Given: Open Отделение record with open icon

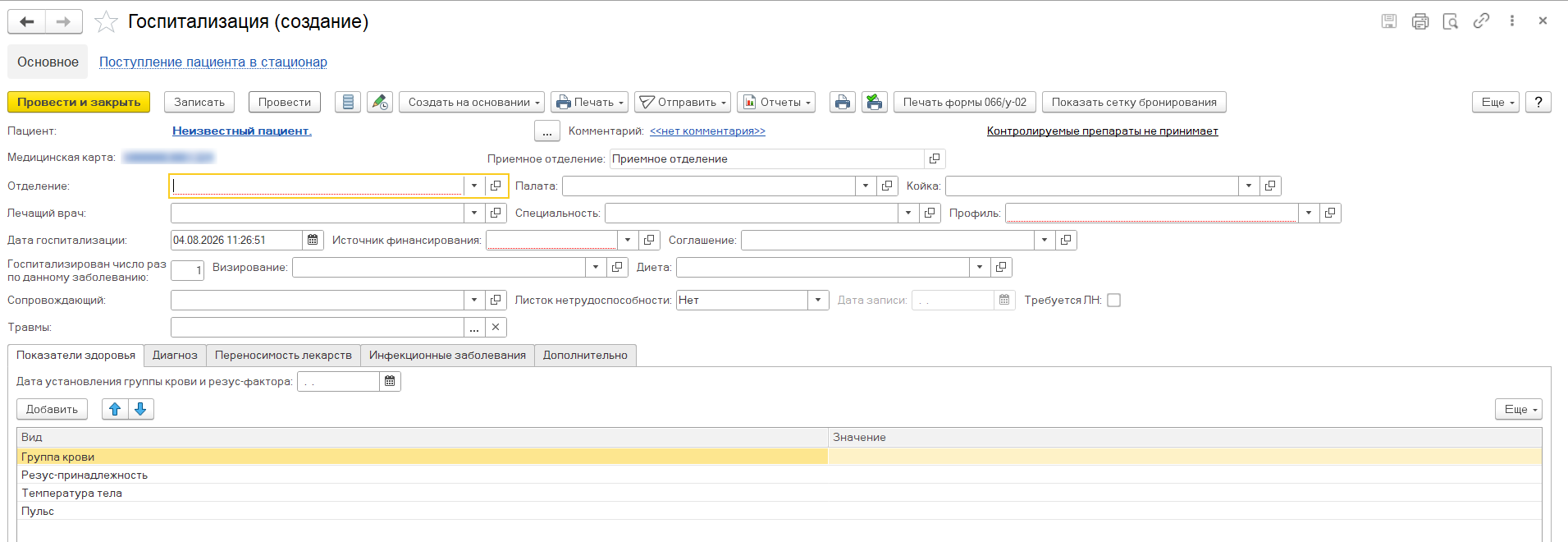Looking at the screenshot, I should [496, 186].
